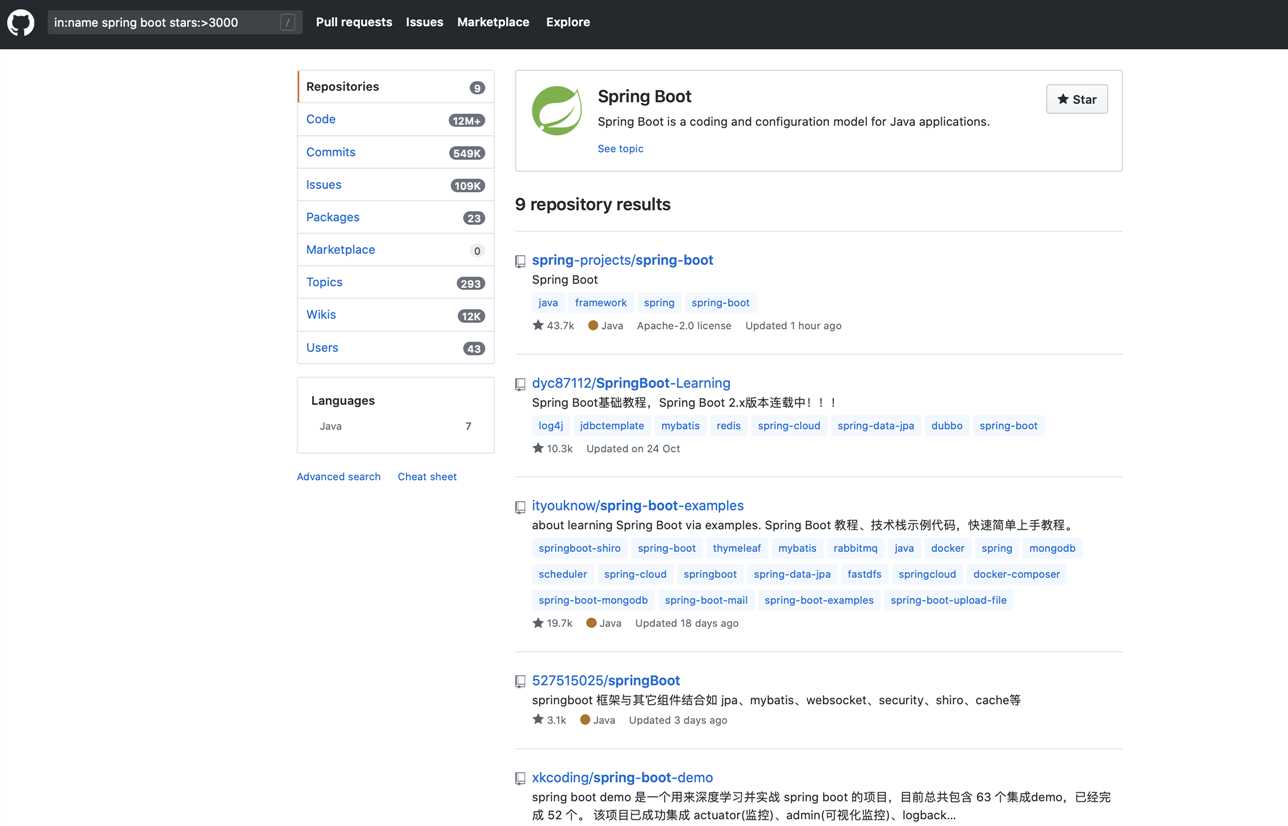1288x826 pixels.
Task: Click the fastdfs topic tag
Action: 865,575
